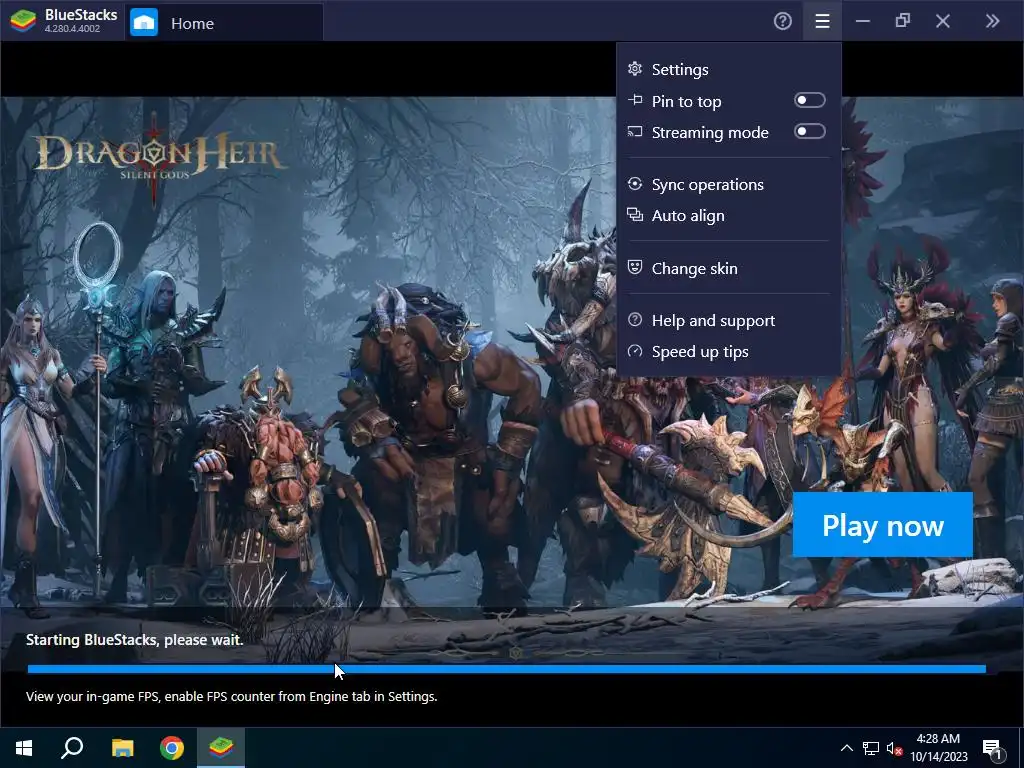The image size is (1024, 768).
Task: Restore down the BlueStacks window
Action: pos(903,22)
